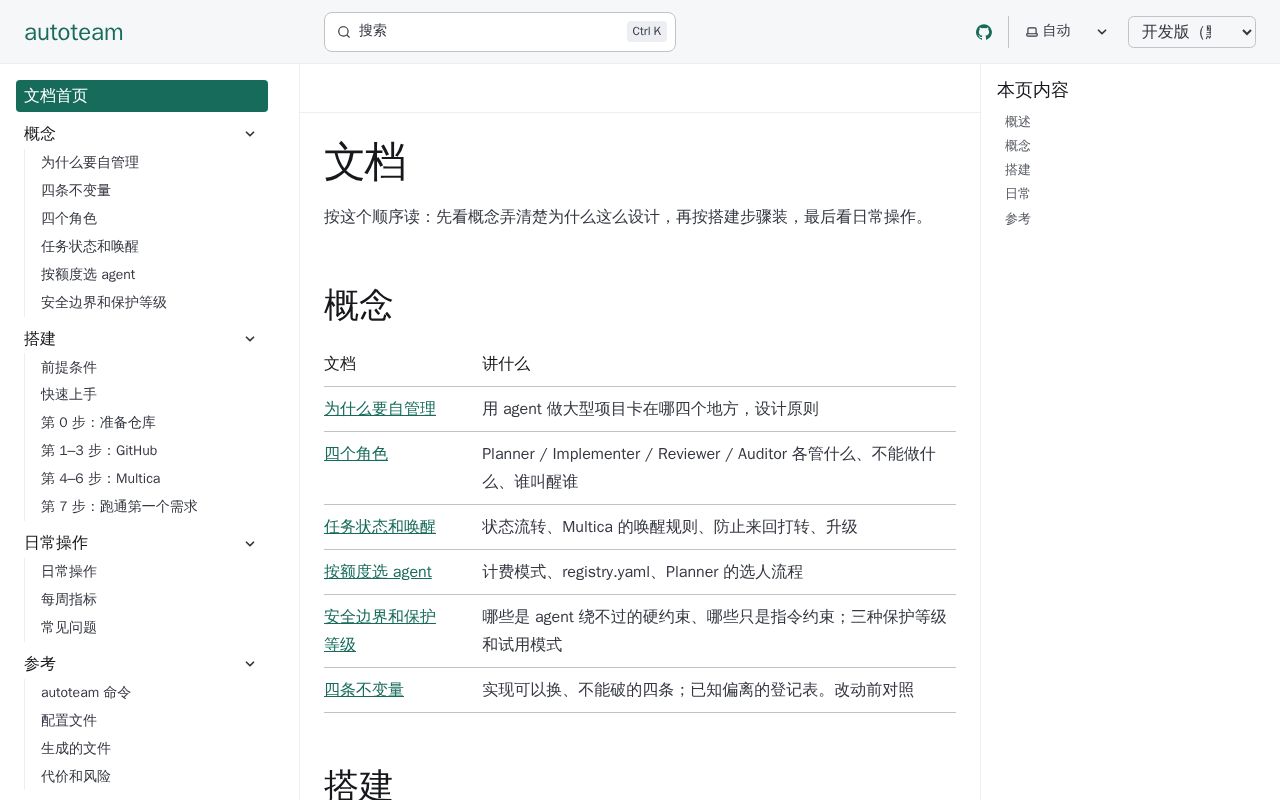This screenshot has width=1280, height=800.
Task: Open 快速上手 in the sidebar
Action: [69, 394]
